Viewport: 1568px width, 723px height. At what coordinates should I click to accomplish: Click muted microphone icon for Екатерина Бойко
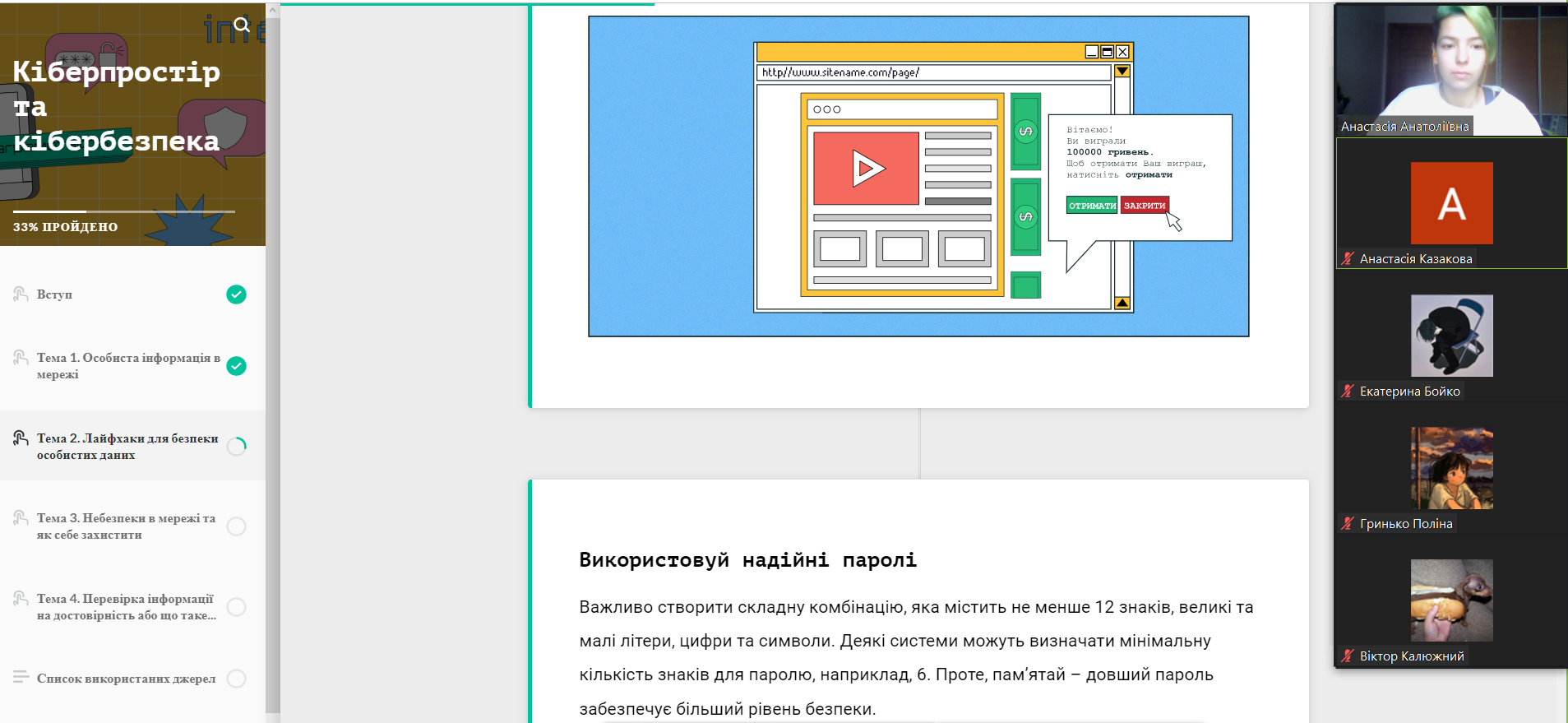pos(1347,391)
